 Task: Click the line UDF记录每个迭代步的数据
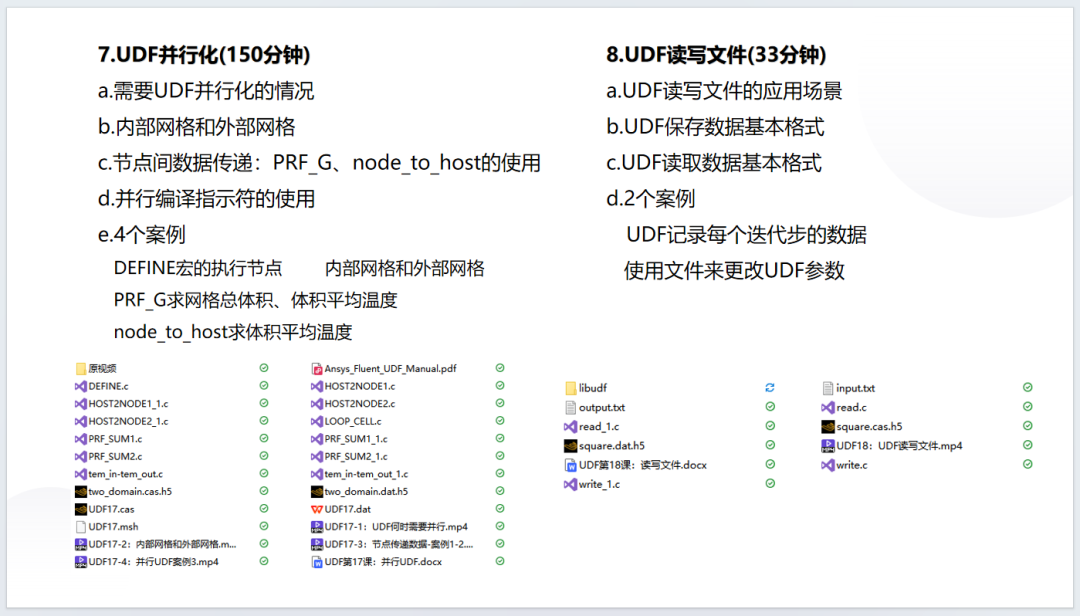pyautogui.click(x=746, y=234)
